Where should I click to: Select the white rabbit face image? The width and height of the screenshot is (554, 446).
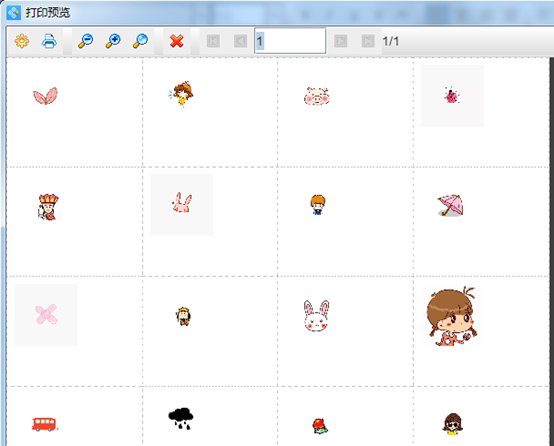tap(316, 316)
